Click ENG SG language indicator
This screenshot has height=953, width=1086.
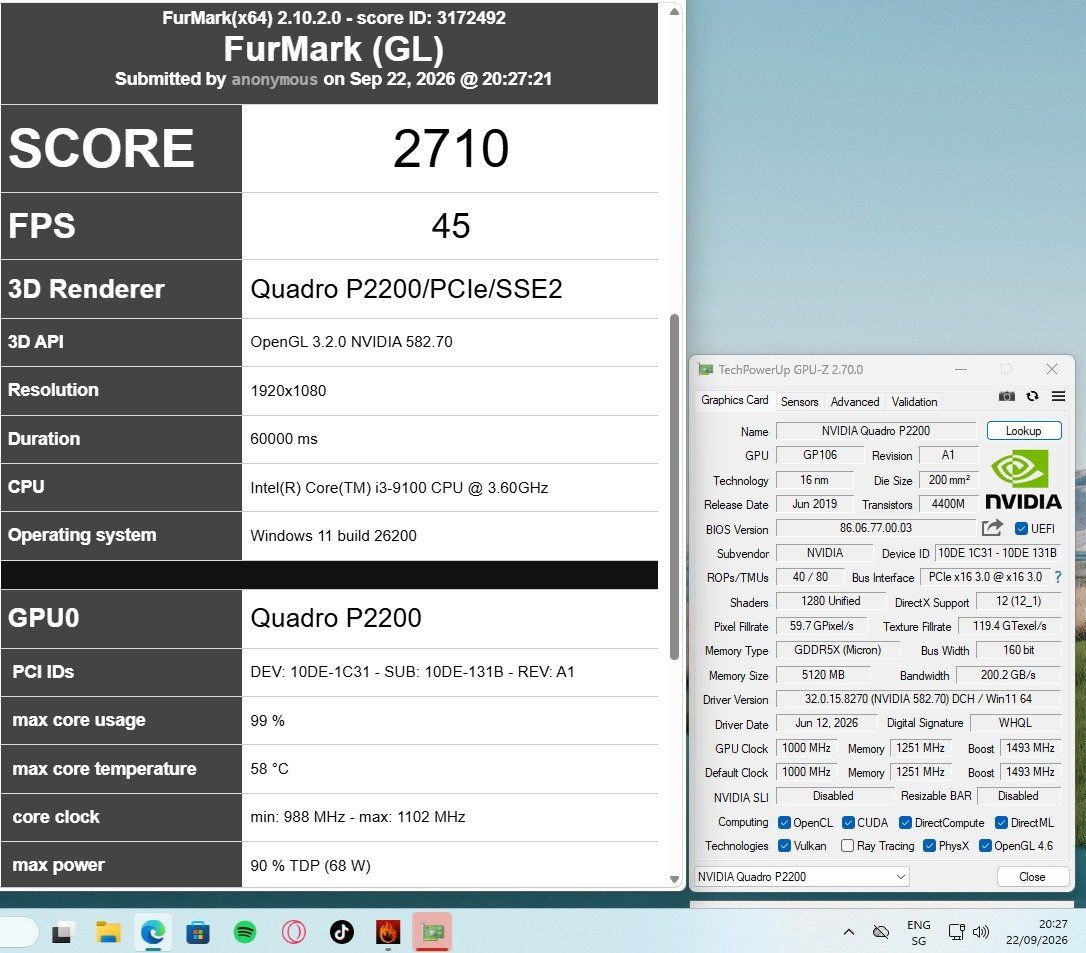coord(918,932)
